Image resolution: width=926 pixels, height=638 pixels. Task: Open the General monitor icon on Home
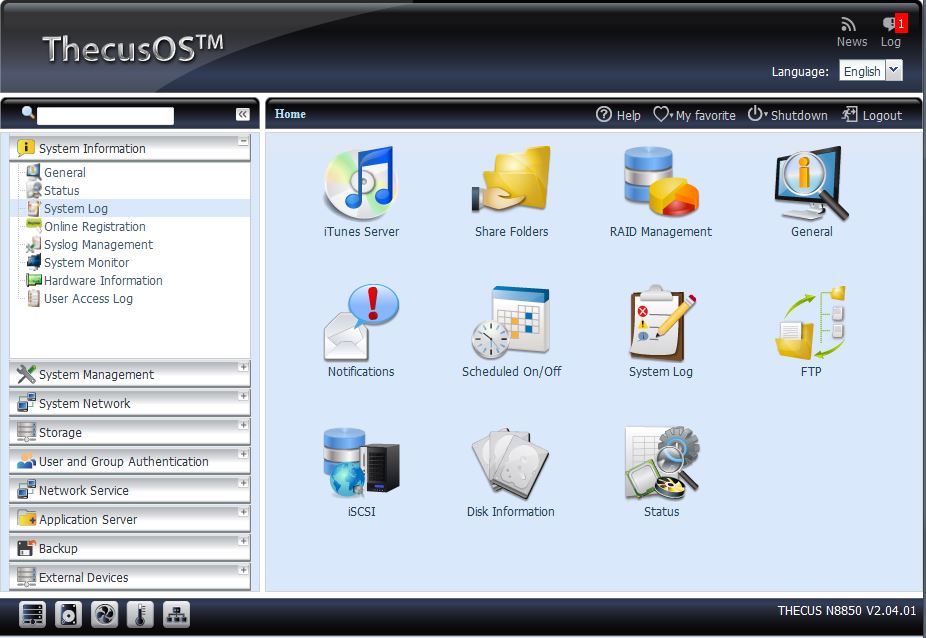[811, 183]
